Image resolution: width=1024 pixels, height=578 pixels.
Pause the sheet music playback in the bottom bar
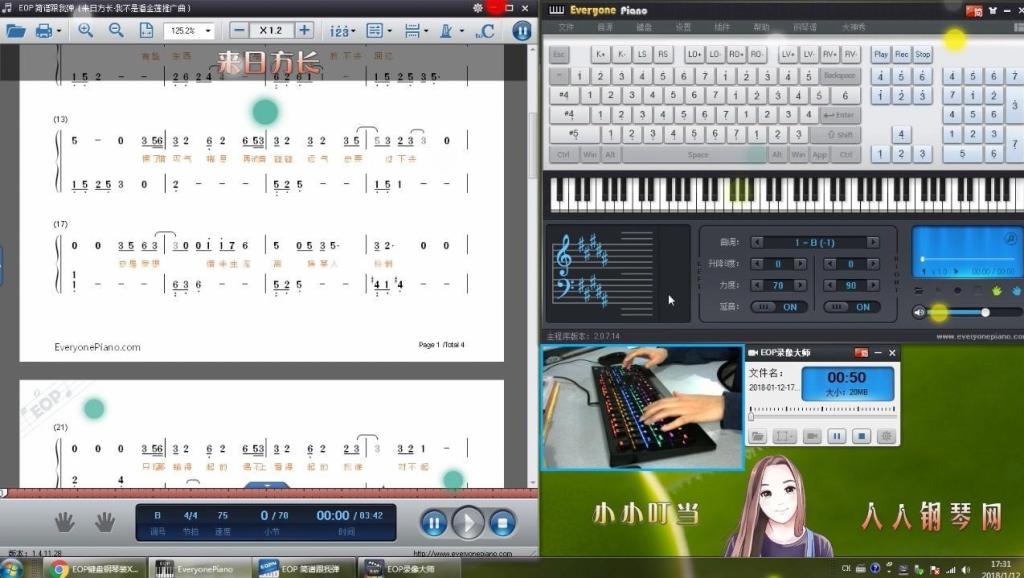434,522
